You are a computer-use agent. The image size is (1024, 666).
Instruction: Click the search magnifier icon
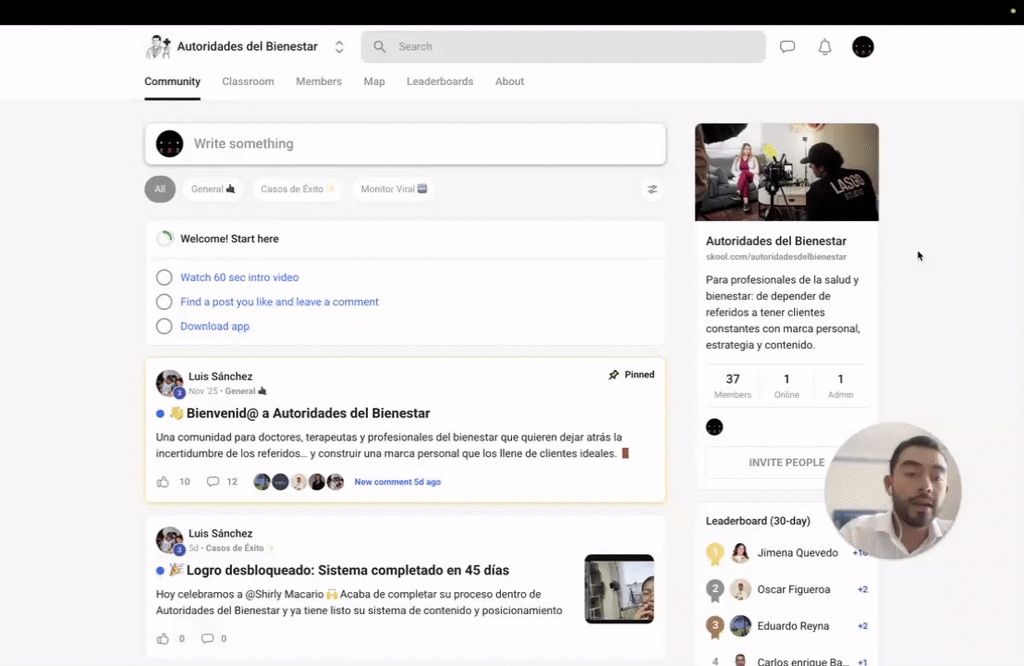tap(379, 46)
